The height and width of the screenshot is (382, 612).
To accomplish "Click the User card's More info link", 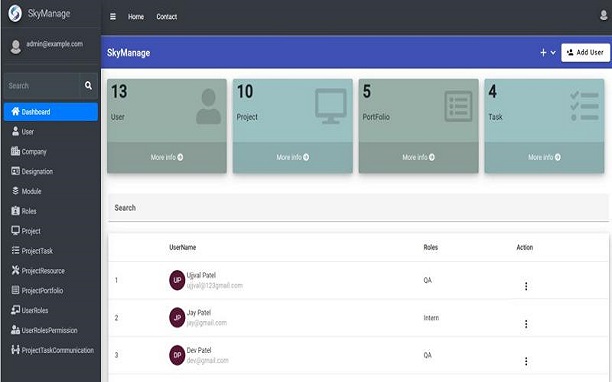I will [167, 157].
